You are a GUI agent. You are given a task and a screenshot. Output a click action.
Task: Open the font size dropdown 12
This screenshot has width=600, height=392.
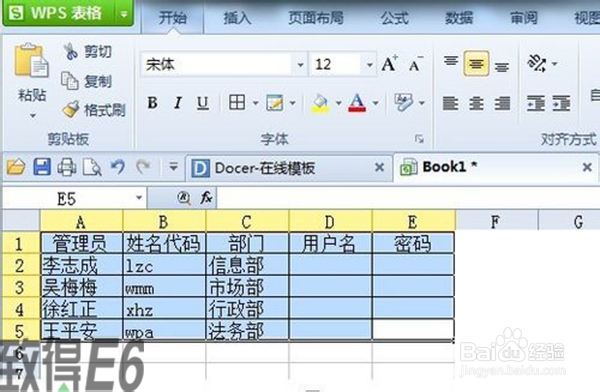369,64
